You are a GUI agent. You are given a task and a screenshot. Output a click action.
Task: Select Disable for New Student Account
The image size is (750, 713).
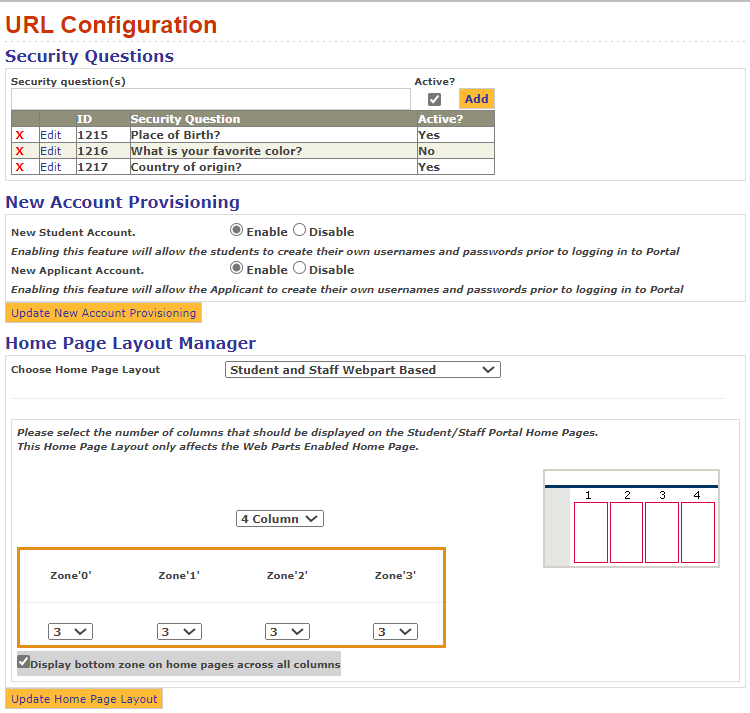(x=299, y=230)
